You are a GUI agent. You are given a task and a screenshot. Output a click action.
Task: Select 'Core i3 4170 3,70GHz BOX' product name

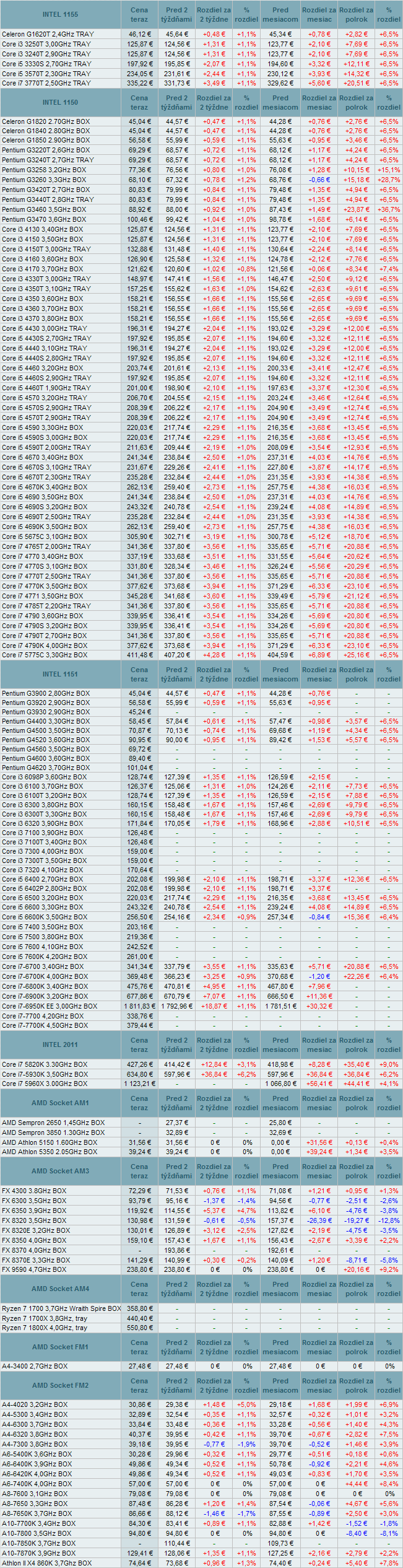[42, 269]
